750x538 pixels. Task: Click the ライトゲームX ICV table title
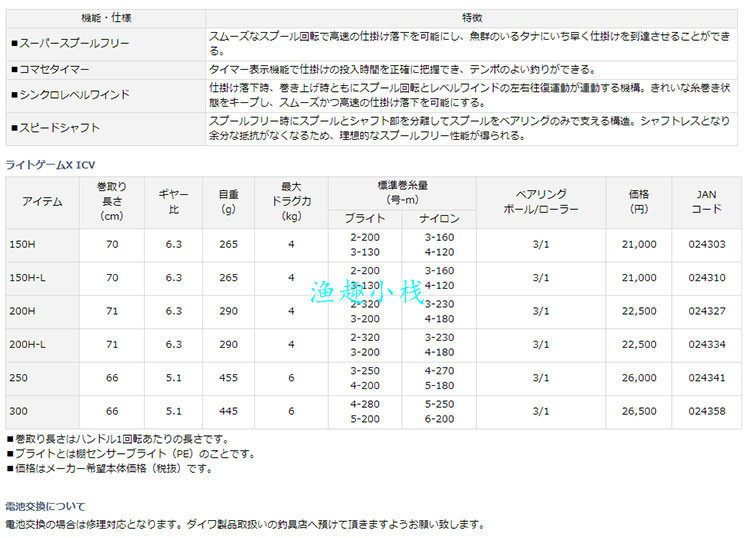click(x=50, y=165)
